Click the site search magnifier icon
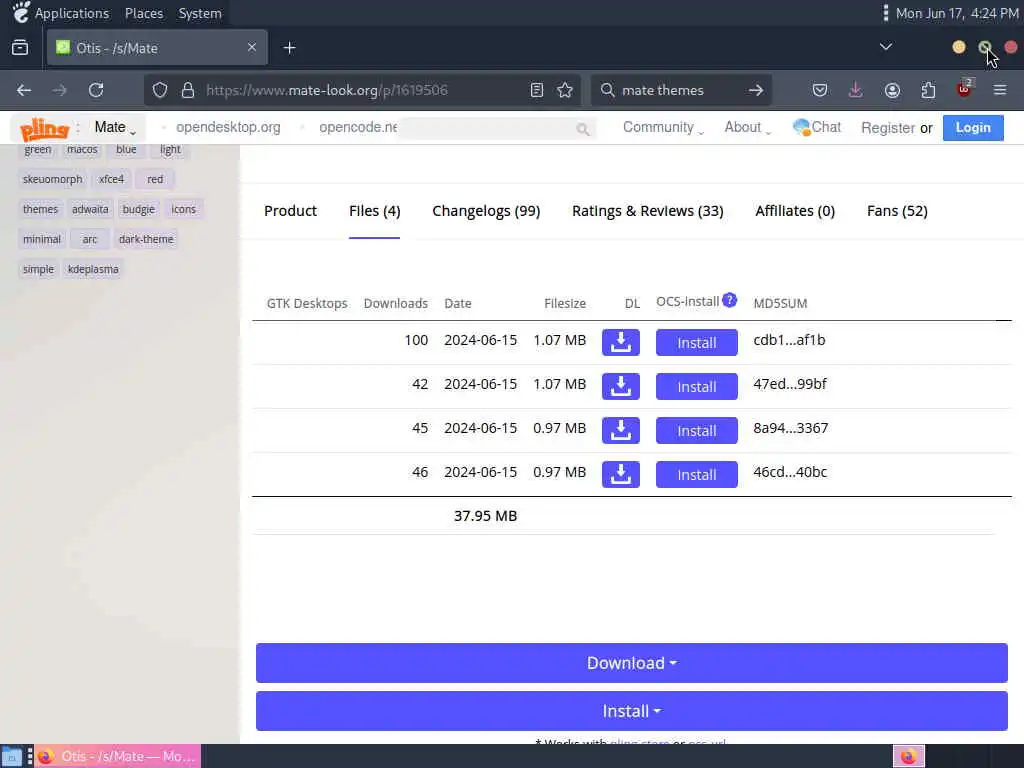The width and height of the screenshot is (1024, 768). (x=583, y=129)
